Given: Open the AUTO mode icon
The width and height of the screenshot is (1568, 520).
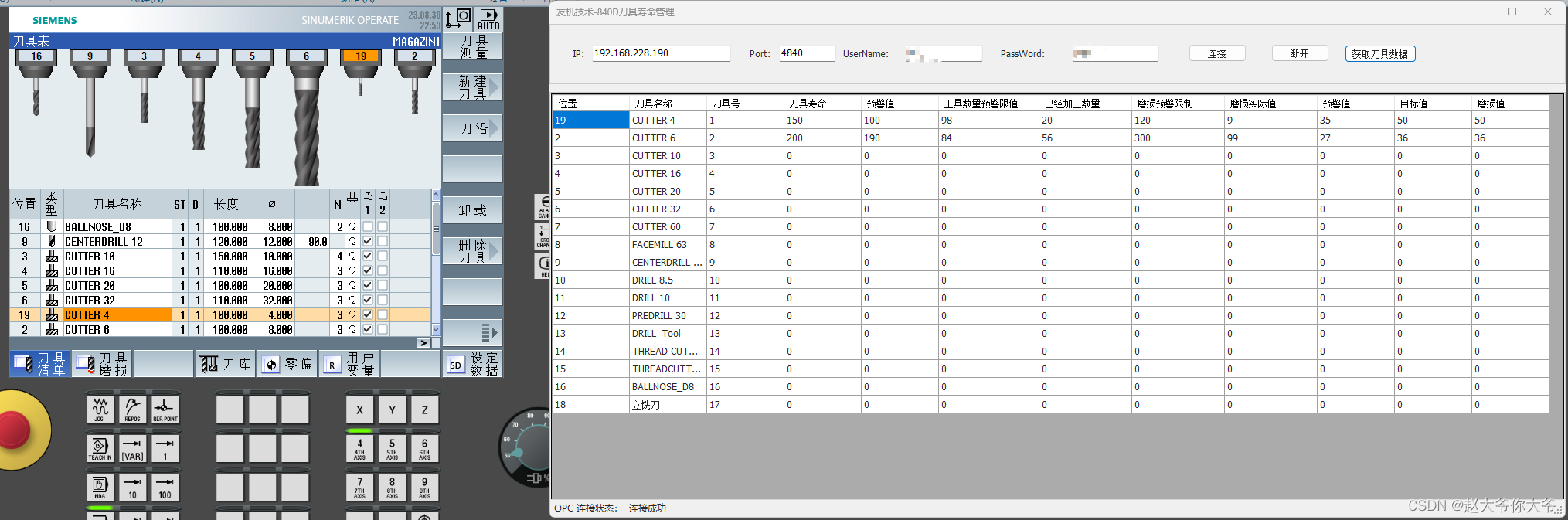Looking at the screenshot, I should 488,19.
